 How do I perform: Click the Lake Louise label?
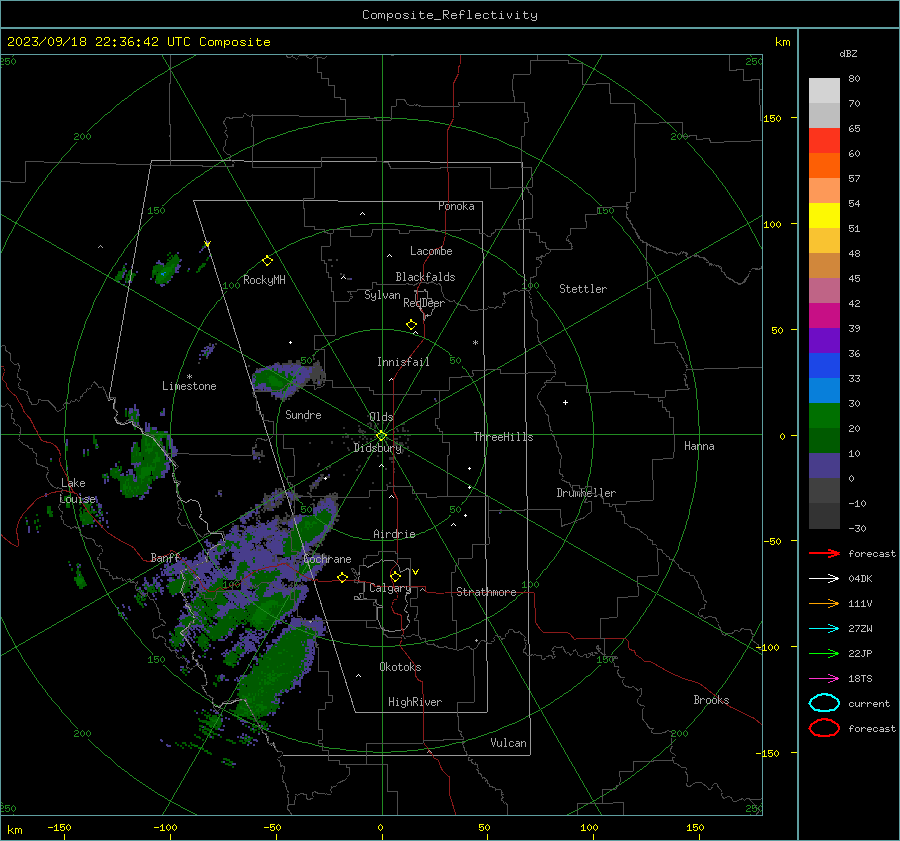click(77, 491)
